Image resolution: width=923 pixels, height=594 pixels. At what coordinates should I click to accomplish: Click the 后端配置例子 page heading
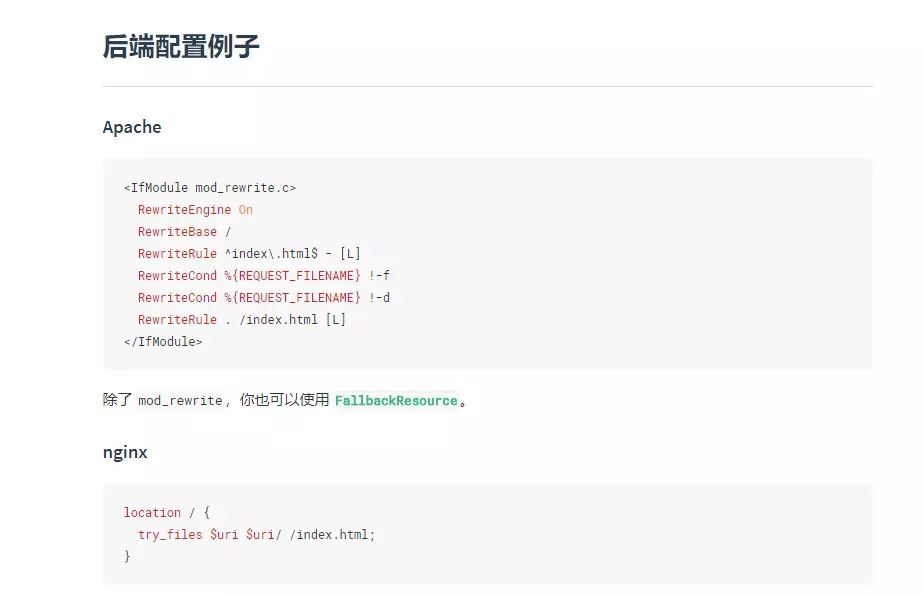(181, 46)
